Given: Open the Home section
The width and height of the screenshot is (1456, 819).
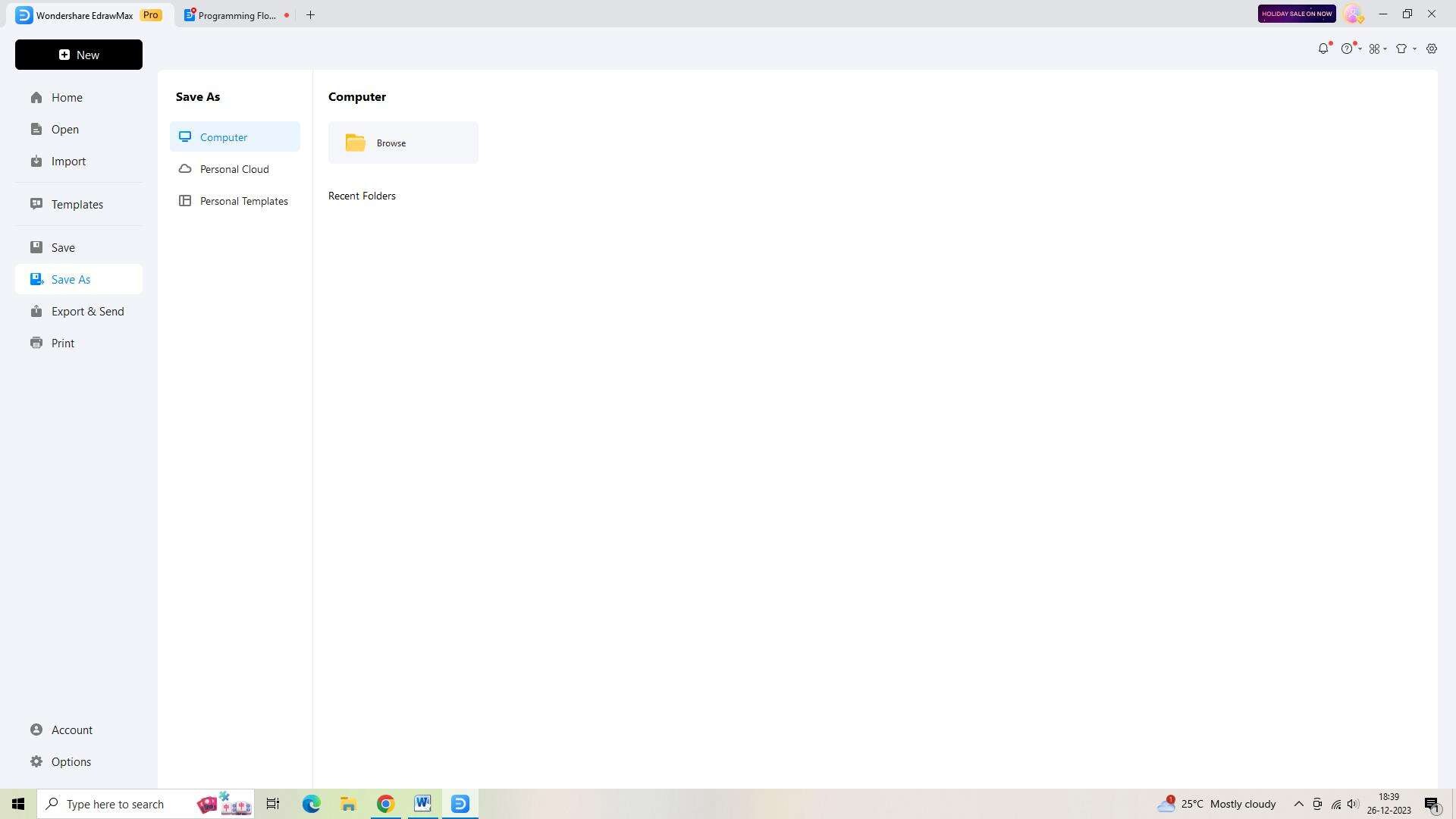Looking at the screenshot, I should coord(66,97).
